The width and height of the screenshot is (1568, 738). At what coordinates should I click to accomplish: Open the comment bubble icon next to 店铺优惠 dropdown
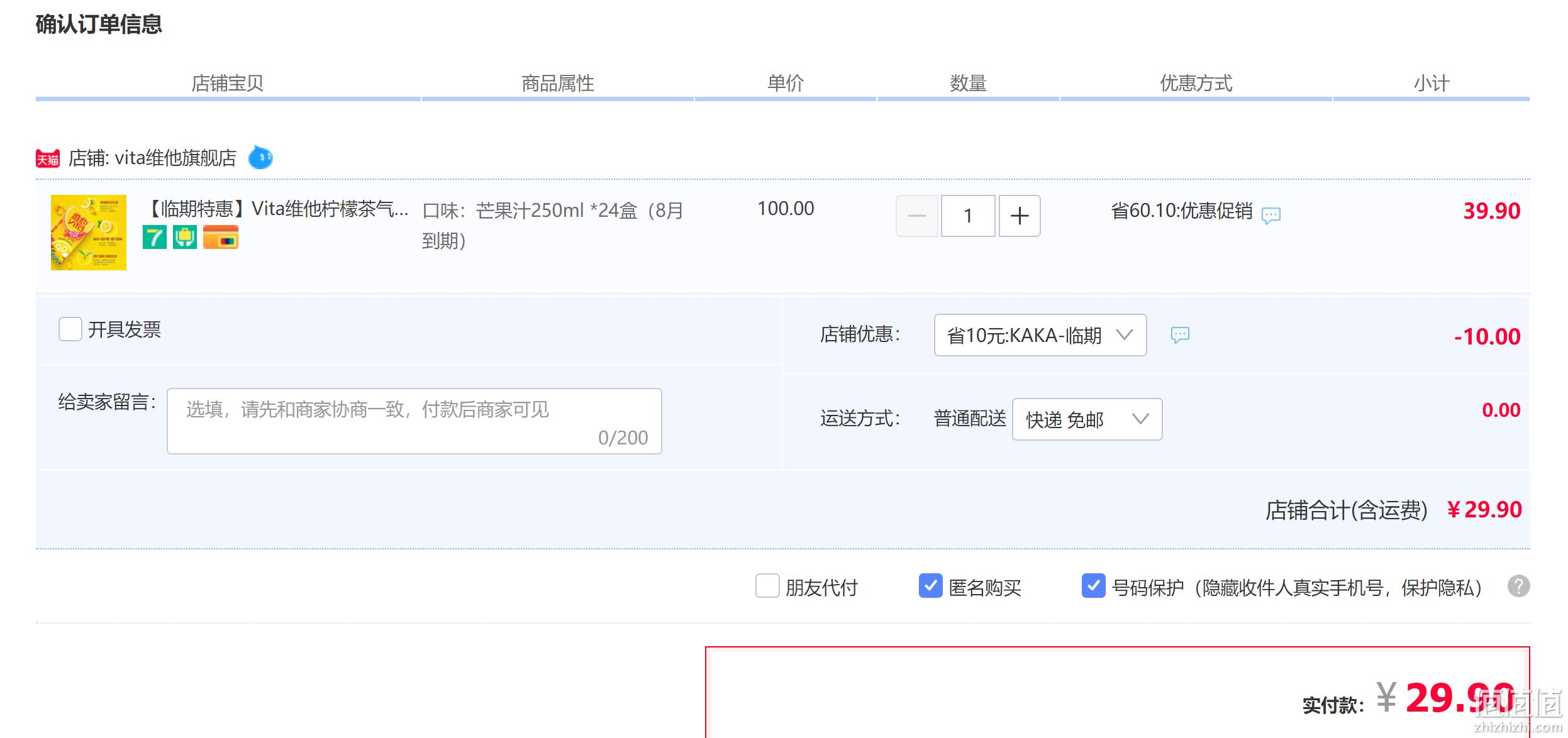(x=1180, y=335)
